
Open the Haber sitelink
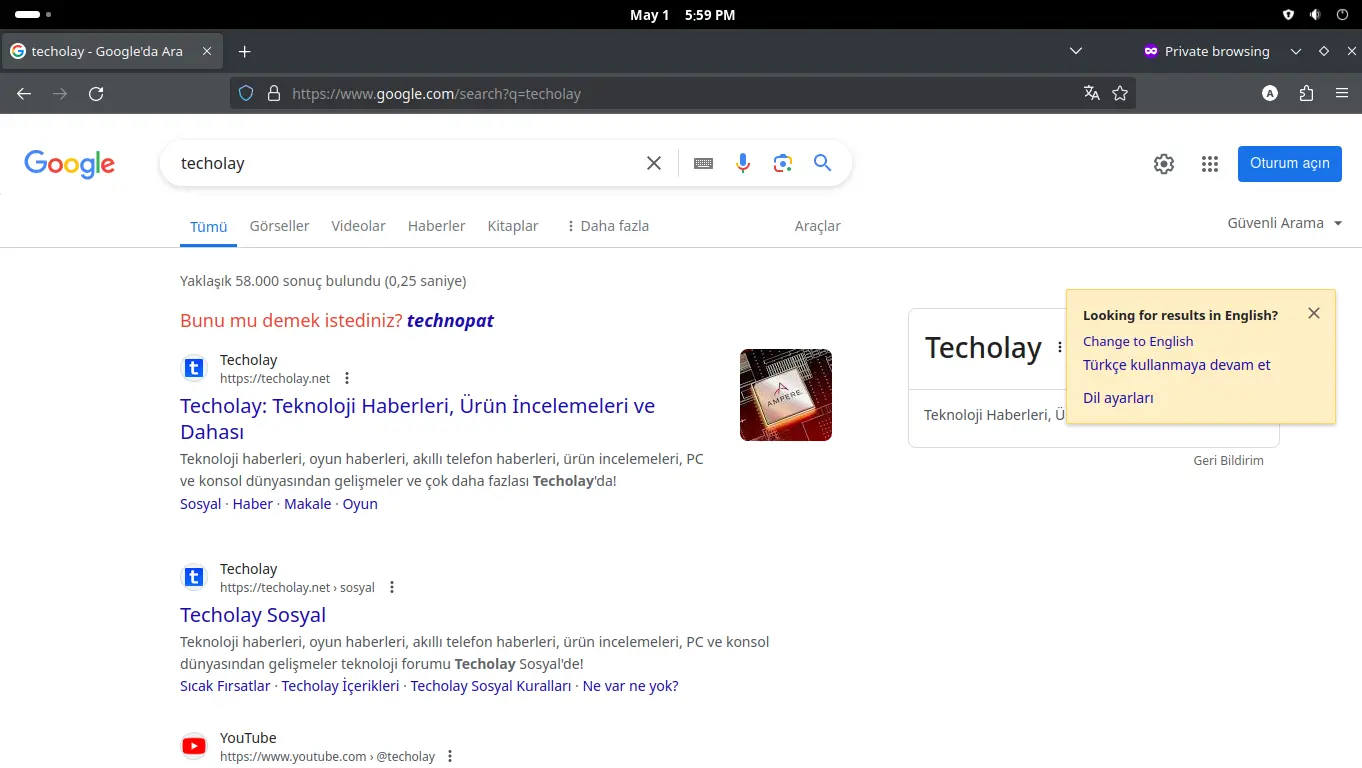coord(252,504)
